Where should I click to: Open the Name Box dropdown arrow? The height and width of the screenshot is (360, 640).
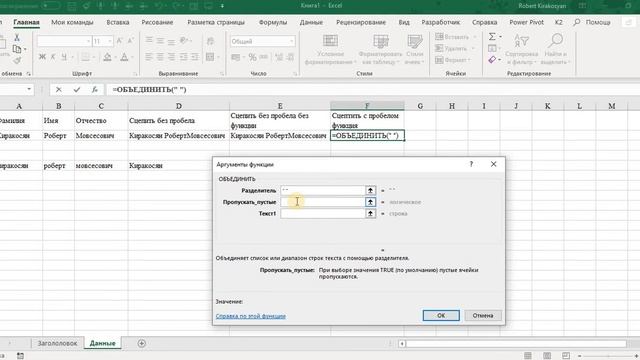[29, 89]
